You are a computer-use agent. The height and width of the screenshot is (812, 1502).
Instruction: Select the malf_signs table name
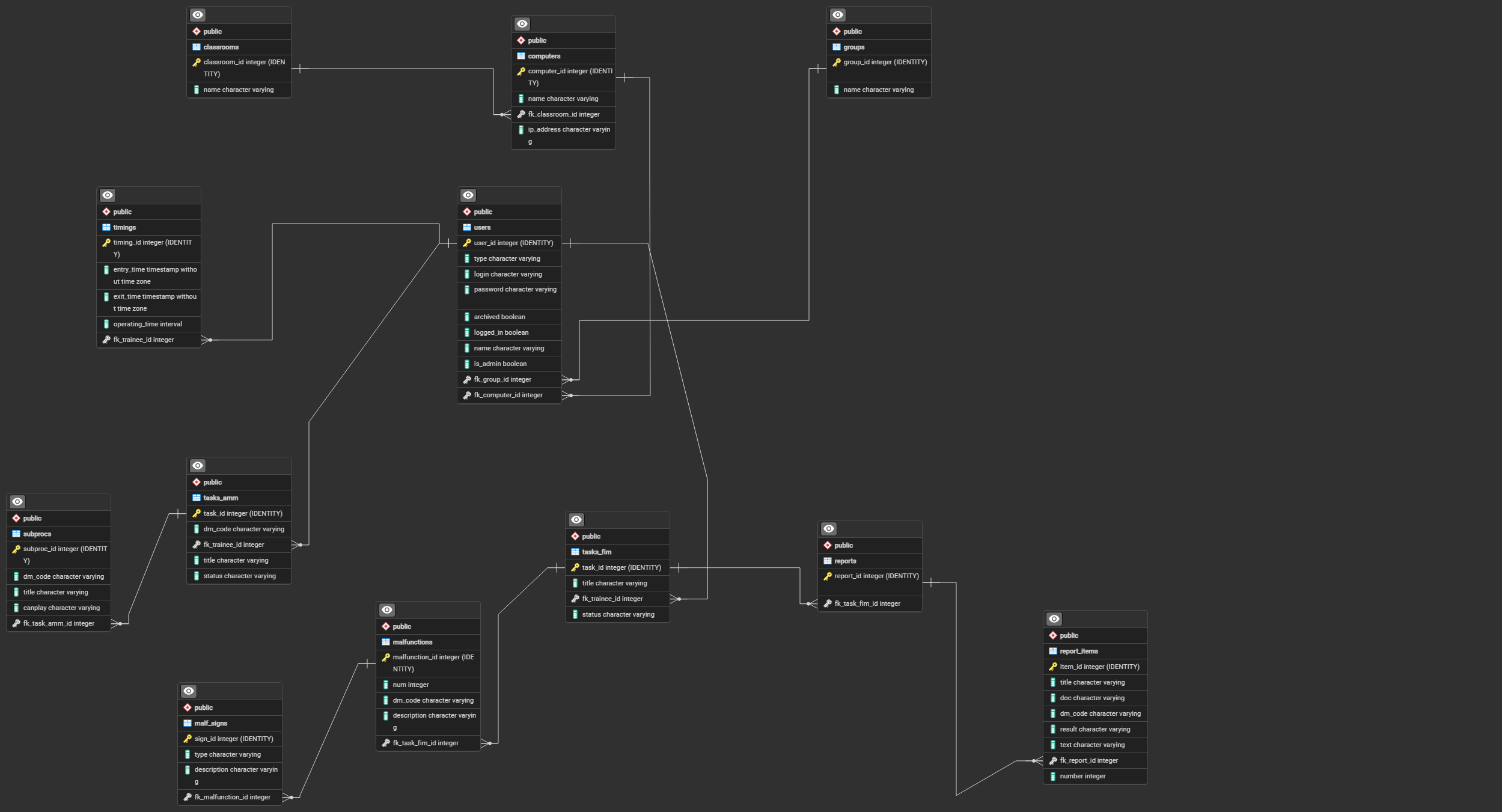(210, 723)
